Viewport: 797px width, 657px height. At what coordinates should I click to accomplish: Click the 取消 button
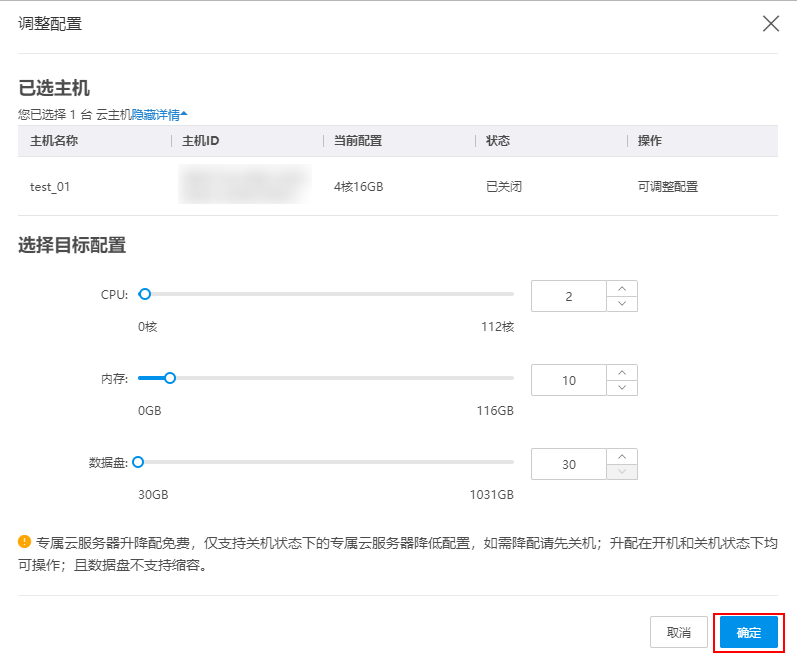click(x=679, y=633)
